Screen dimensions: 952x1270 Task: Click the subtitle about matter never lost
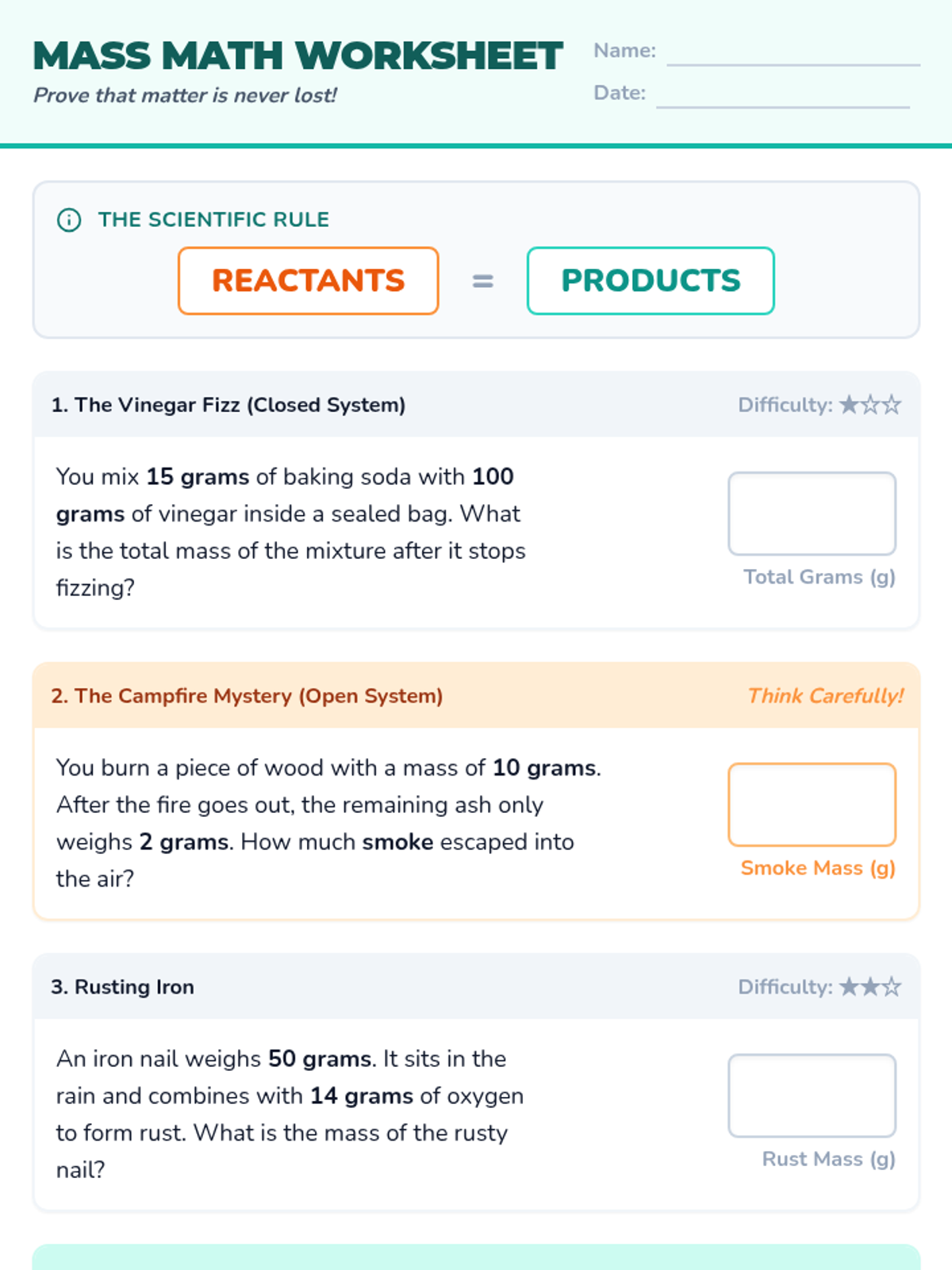coord(185,96)
